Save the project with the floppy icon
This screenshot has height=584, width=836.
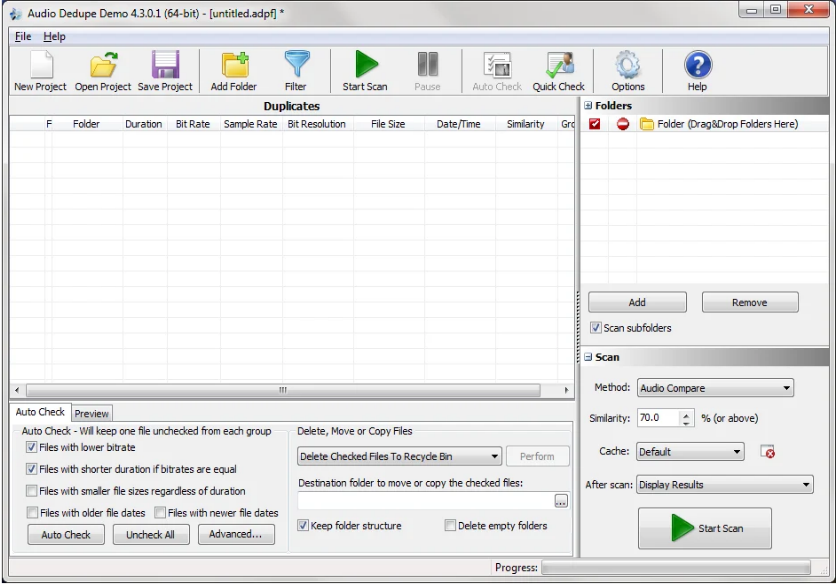(x=165, y=65)
